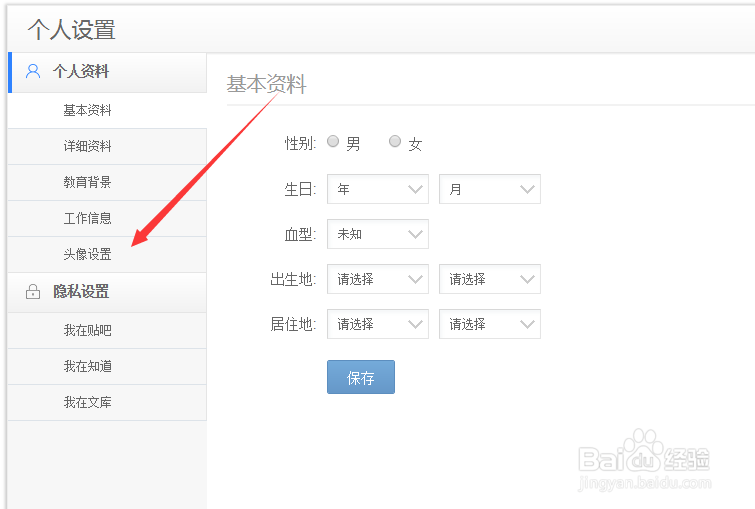Open 工作信息 in the sidebar
The width and height of the screenshot is (755, 509).
pos(107,218)
